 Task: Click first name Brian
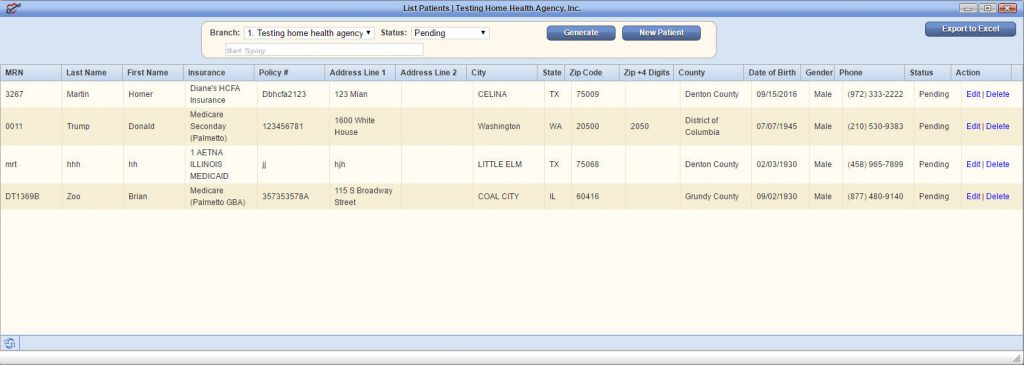[138, 197]
